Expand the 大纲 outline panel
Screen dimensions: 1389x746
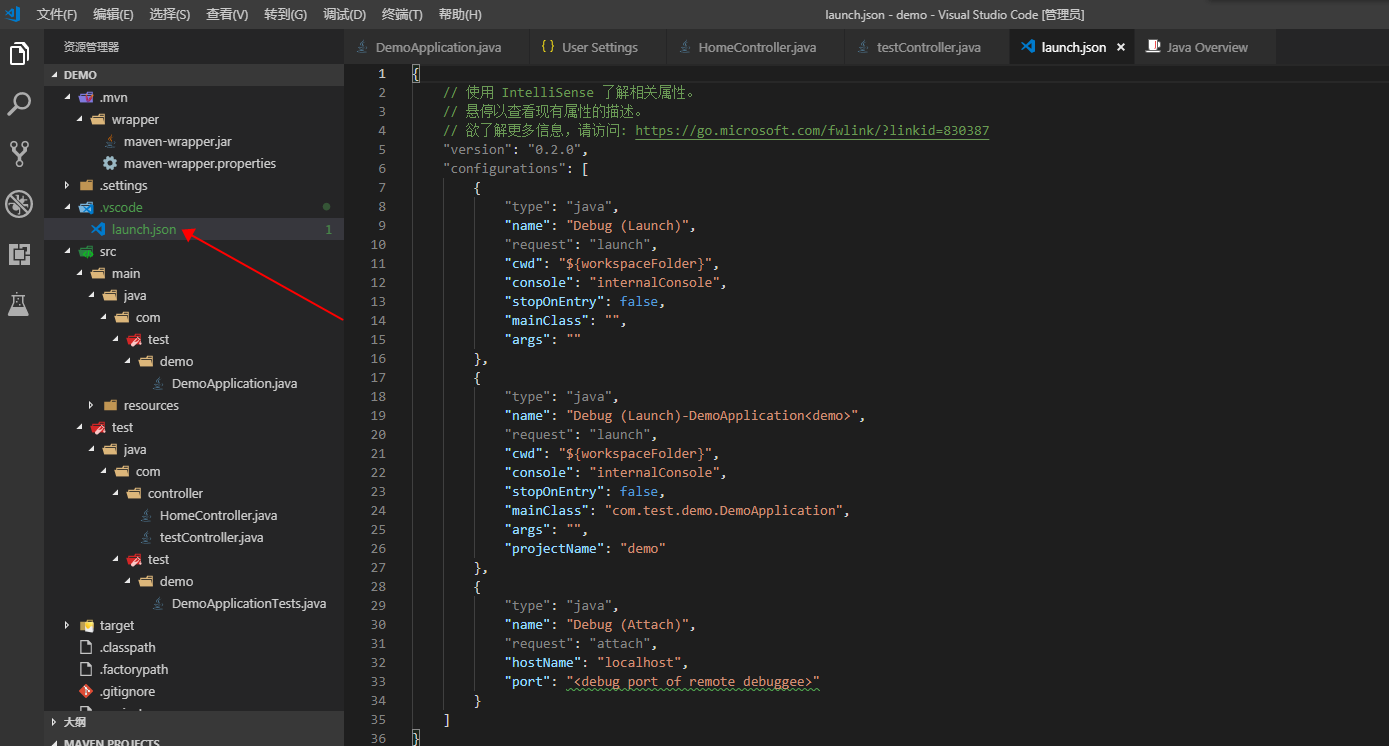click(x=74, y=722)
